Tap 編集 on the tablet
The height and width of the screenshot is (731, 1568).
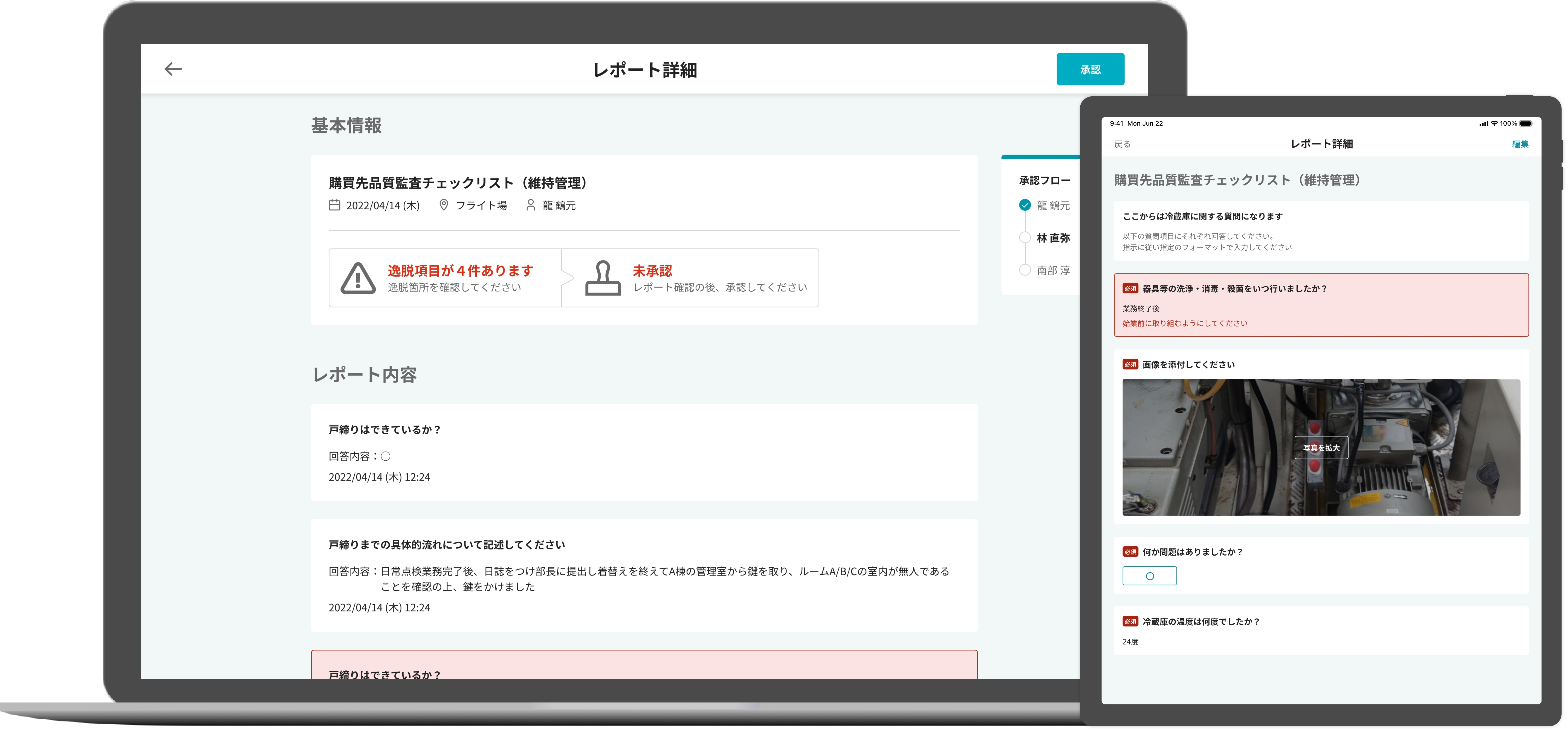pyautogui.click(x=1520, y=144)
